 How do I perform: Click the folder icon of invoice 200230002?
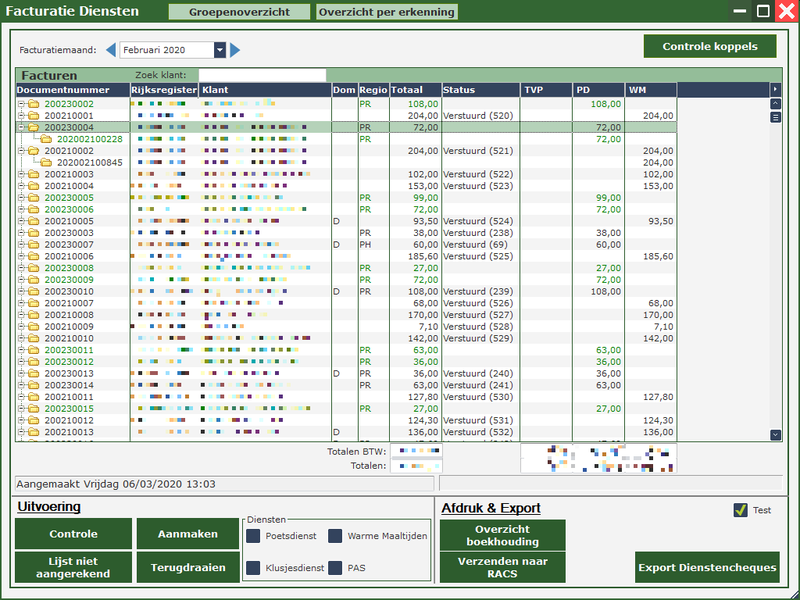click(33, 104)
